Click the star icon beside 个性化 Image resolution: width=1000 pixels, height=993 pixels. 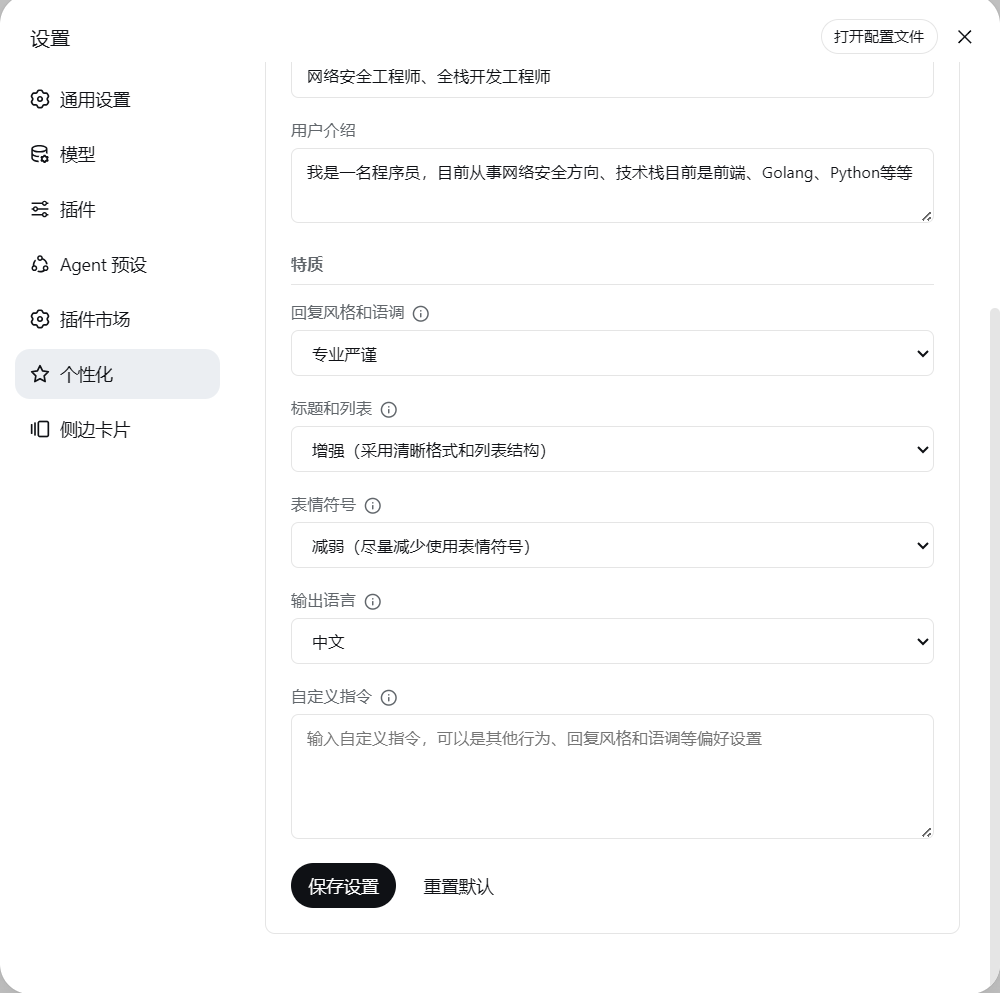point(40,374)
